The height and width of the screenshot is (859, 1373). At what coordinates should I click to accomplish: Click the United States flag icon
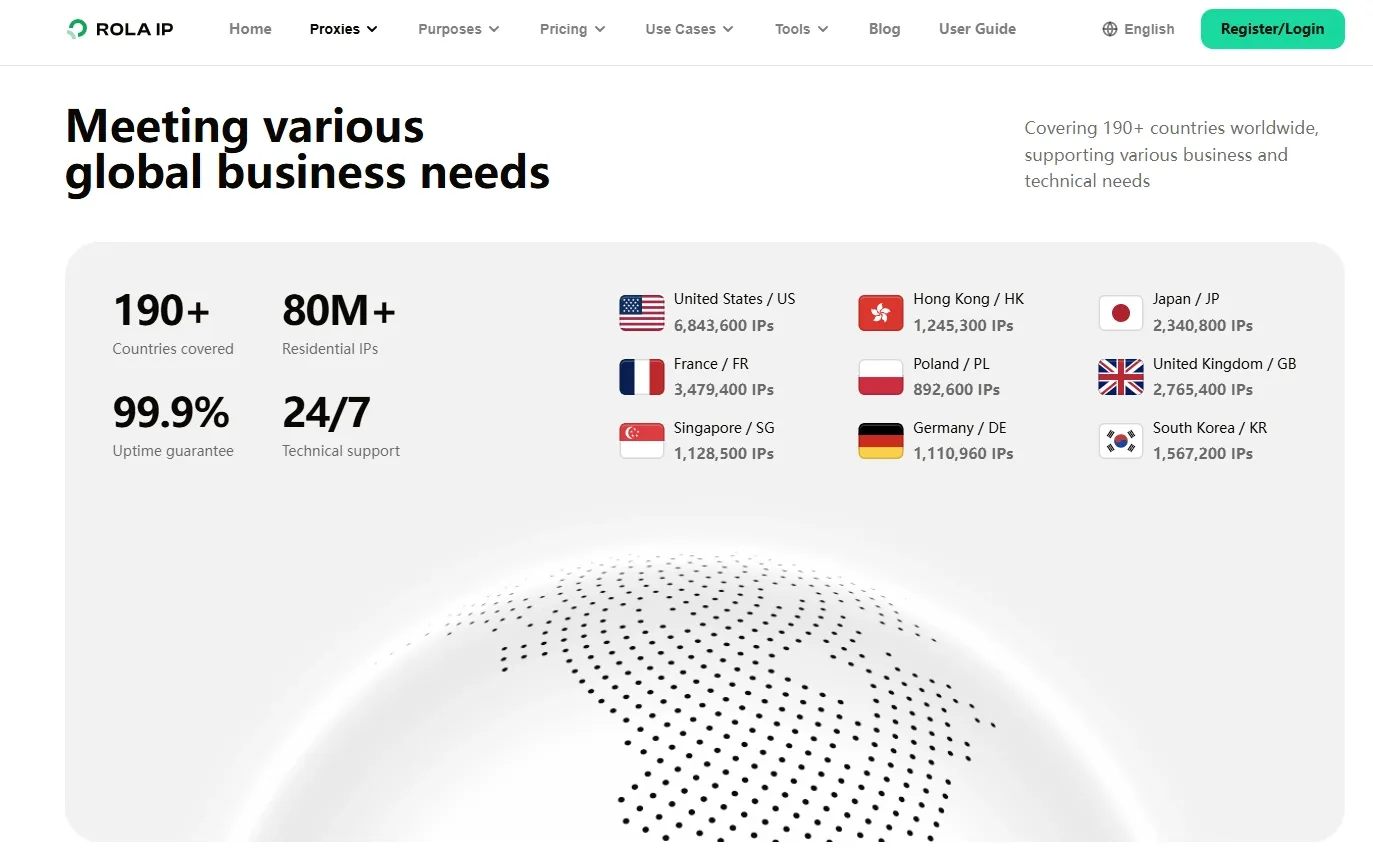tap(642, 313)
